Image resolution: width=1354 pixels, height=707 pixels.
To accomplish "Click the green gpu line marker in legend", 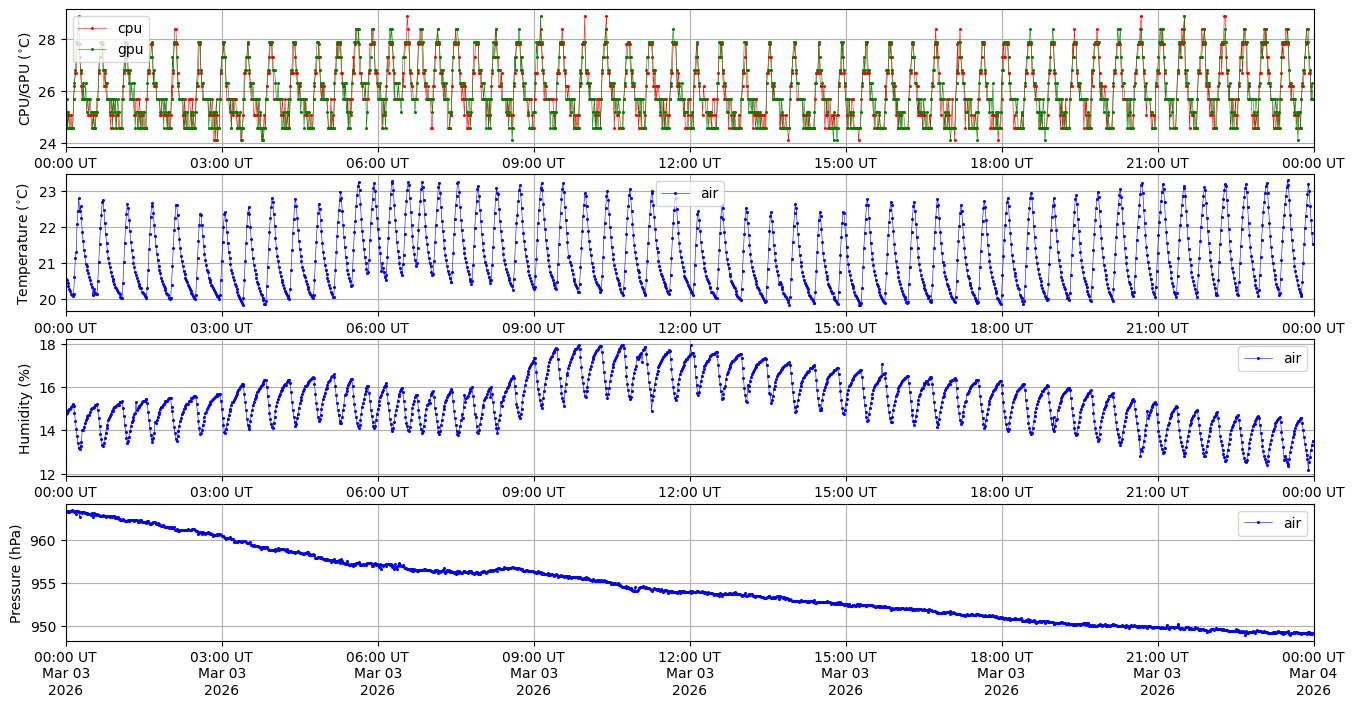I will pos(92,48).
